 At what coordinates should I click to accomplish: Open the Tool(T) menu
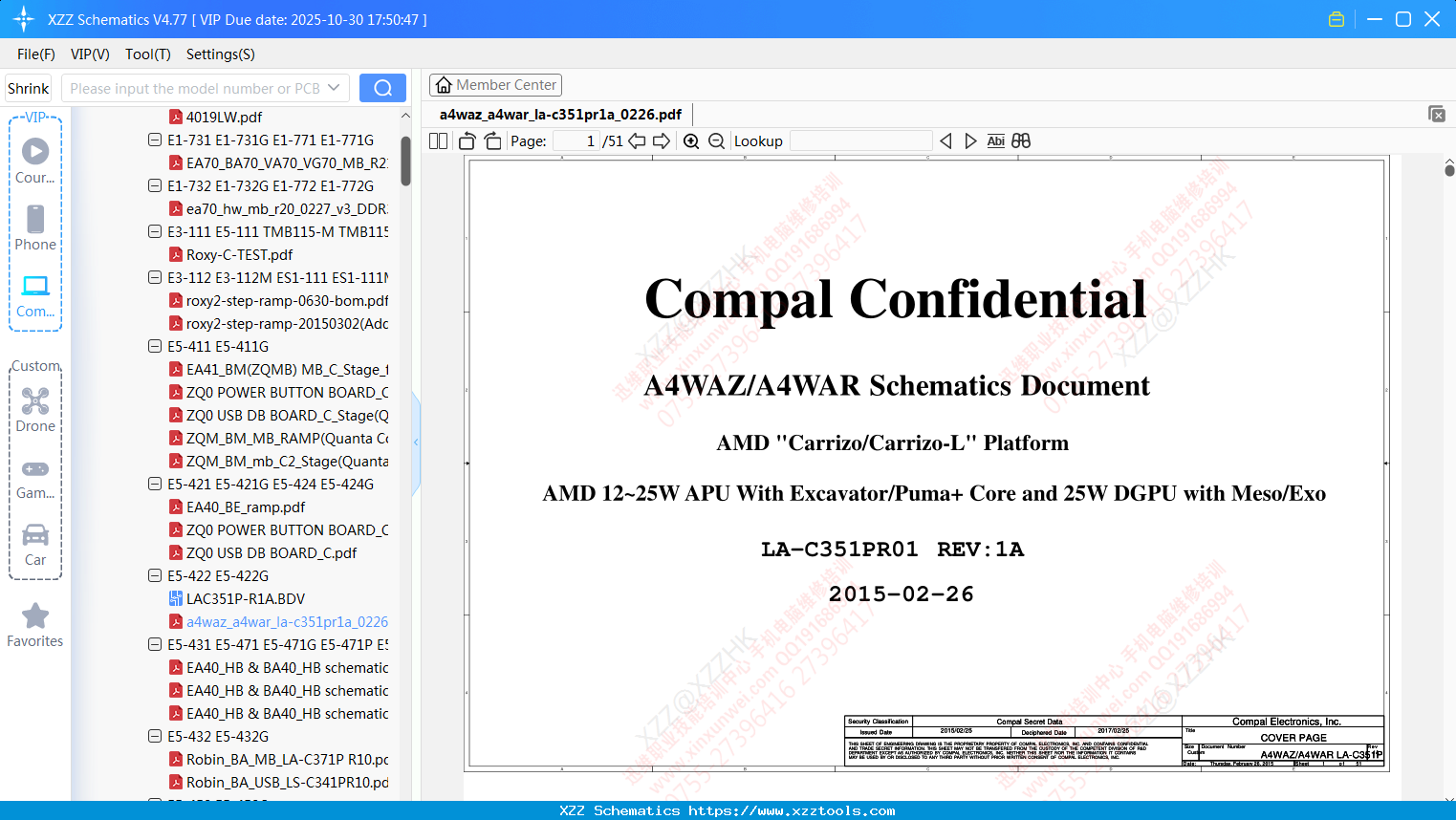coord(148,54)
